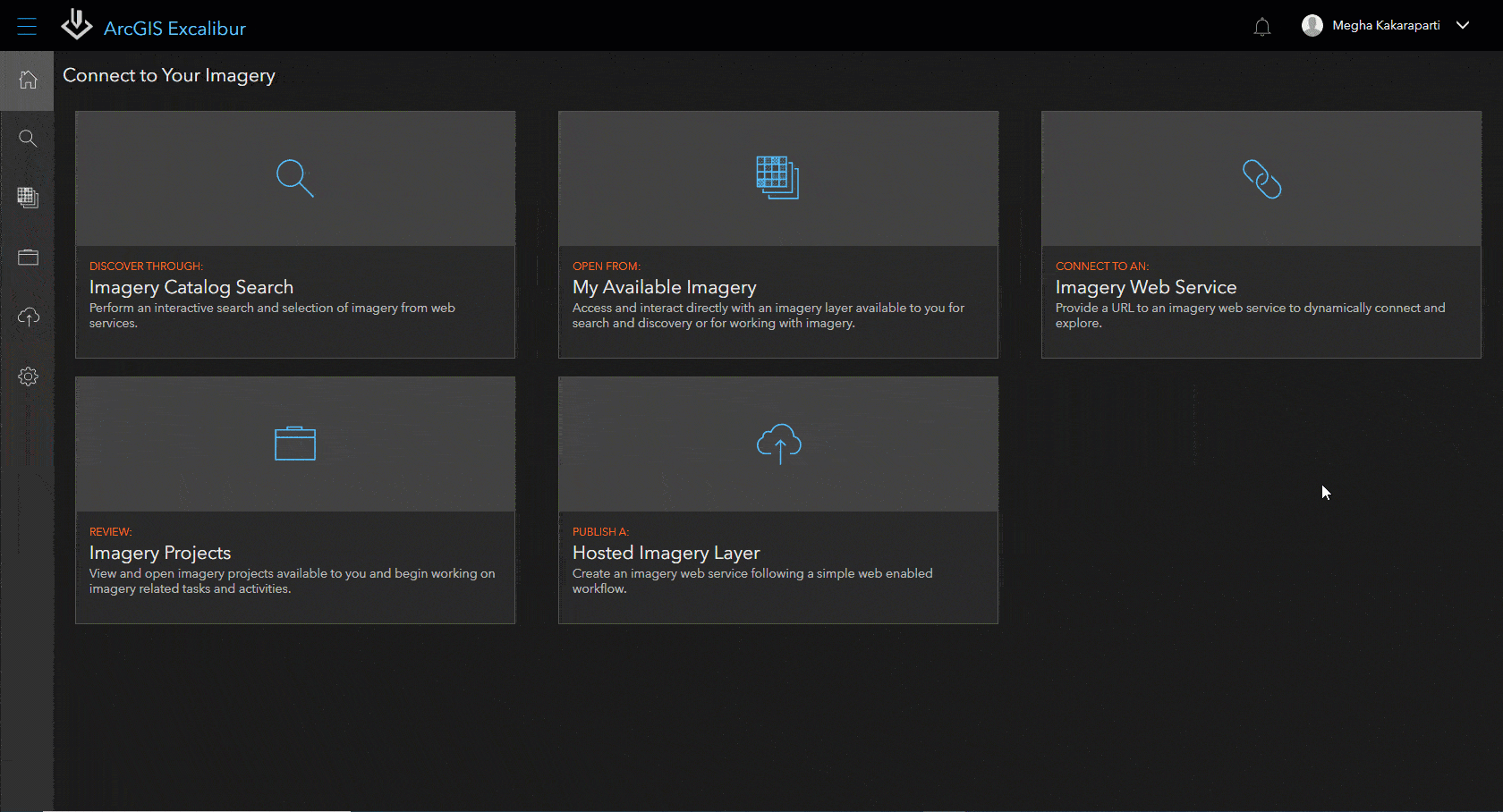Click description 'Access and interact directly with an imagery layer'

point(768,315)
